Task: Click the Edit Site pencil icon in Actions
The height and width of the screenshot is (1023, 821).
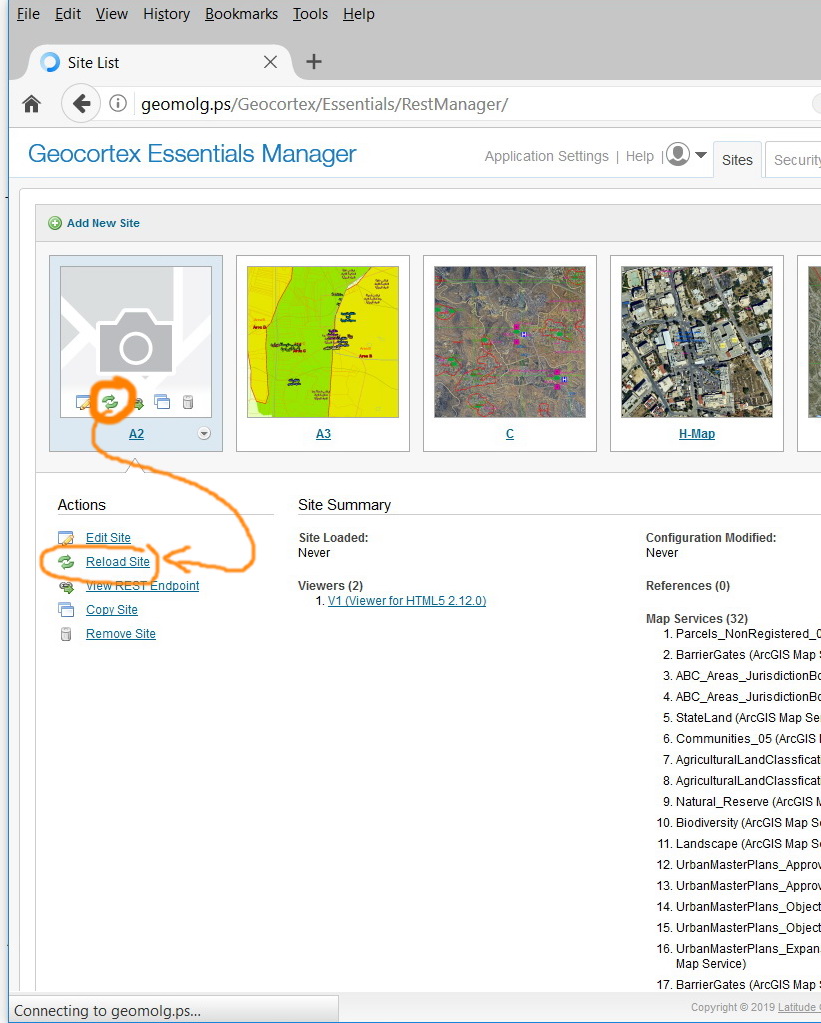Action: 66,538
